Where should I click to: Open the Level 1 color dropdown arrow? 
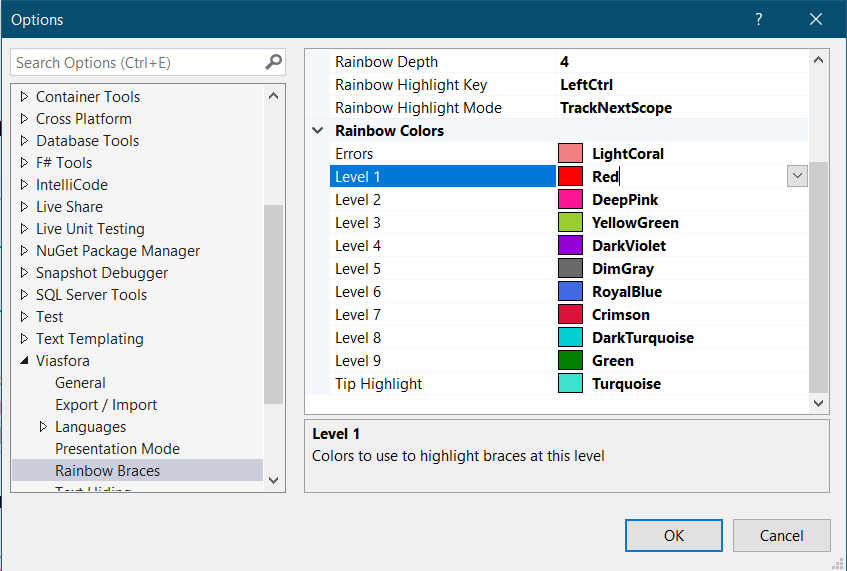point(797,176)
